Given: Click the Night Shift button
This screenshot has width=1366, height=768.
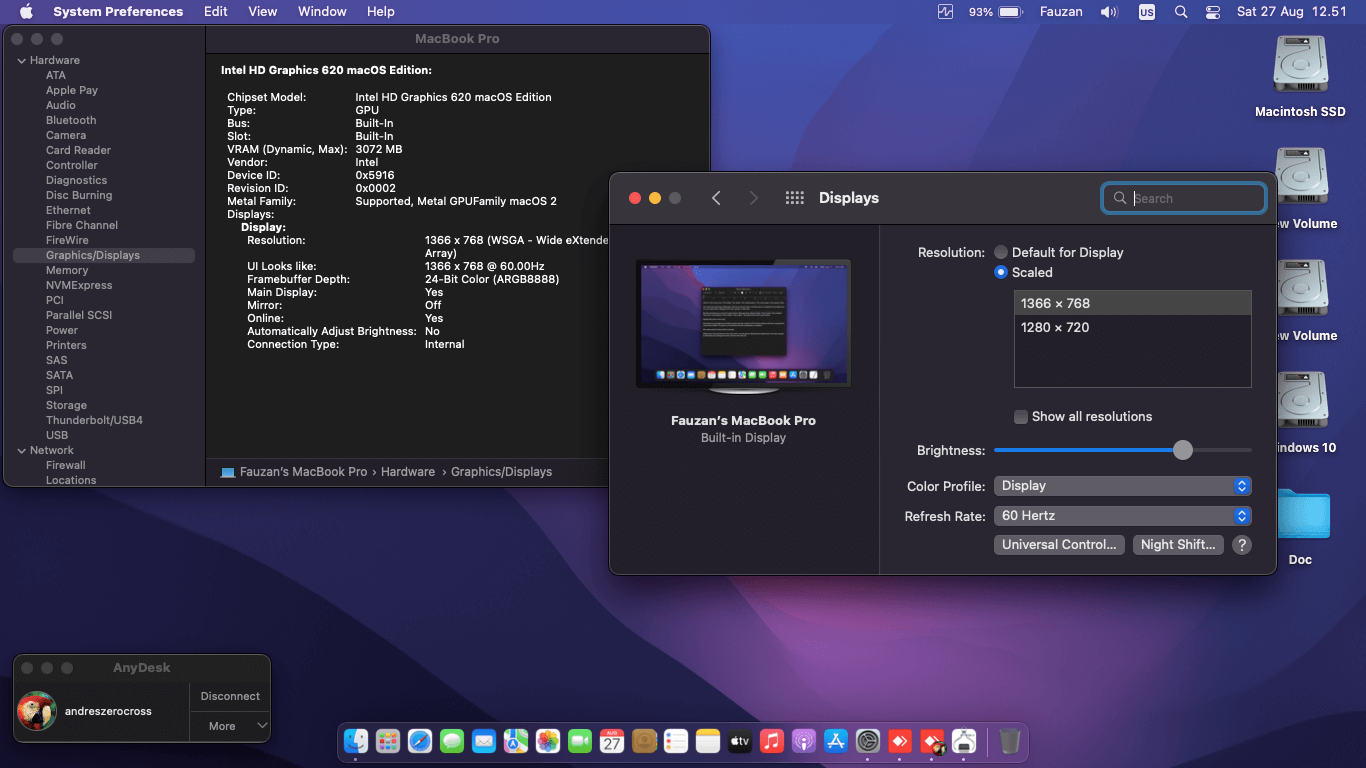Looking at the screenshot, I should (x=1178, y=545).
